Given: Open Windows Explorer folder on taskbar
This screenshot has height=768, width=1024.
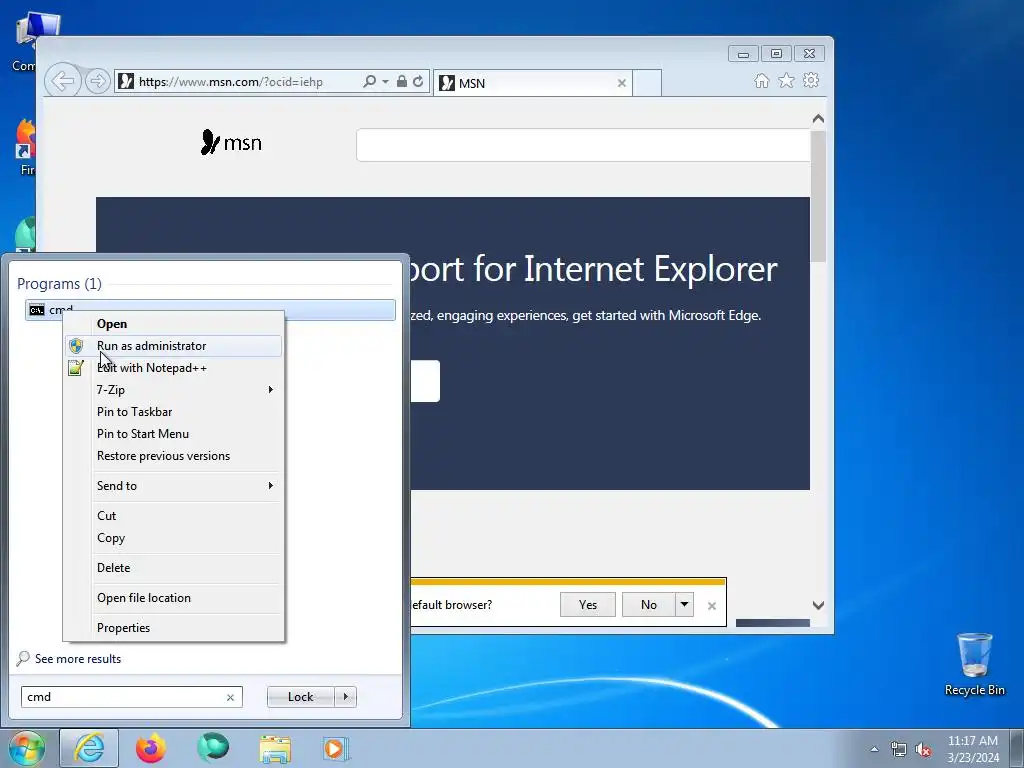Looking at the screenshot, I should tap(275, 749).
